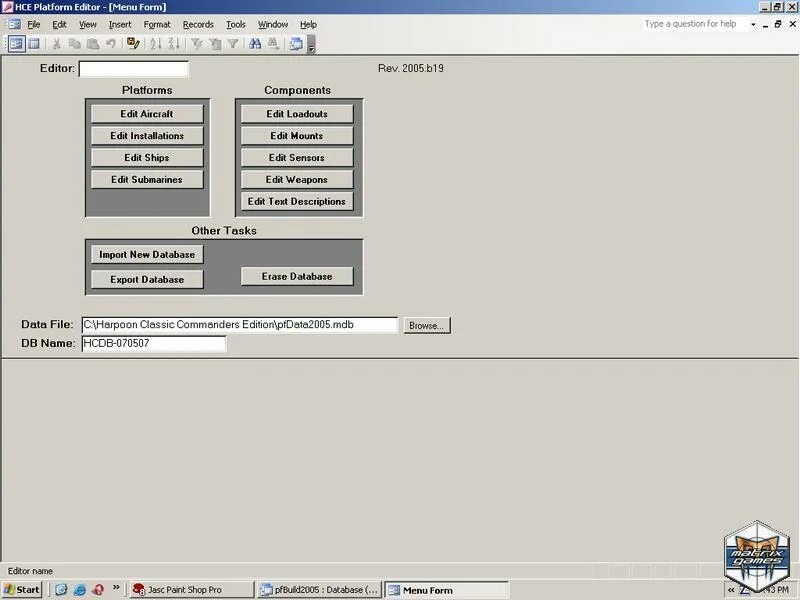800x600 pixels.
Task: Click the Import New Database button
Action: pos(147,255)
